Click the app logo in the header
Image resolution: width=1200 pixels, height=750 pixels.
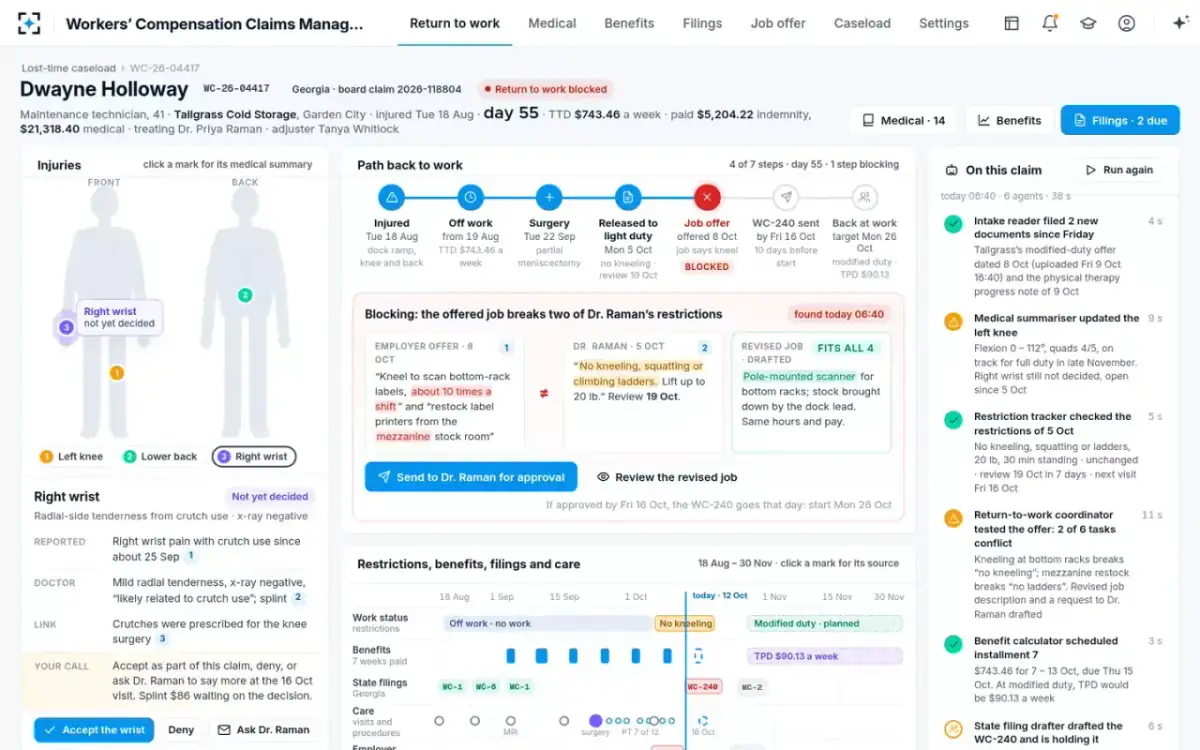pyautogui.click(x=30, y=23)
